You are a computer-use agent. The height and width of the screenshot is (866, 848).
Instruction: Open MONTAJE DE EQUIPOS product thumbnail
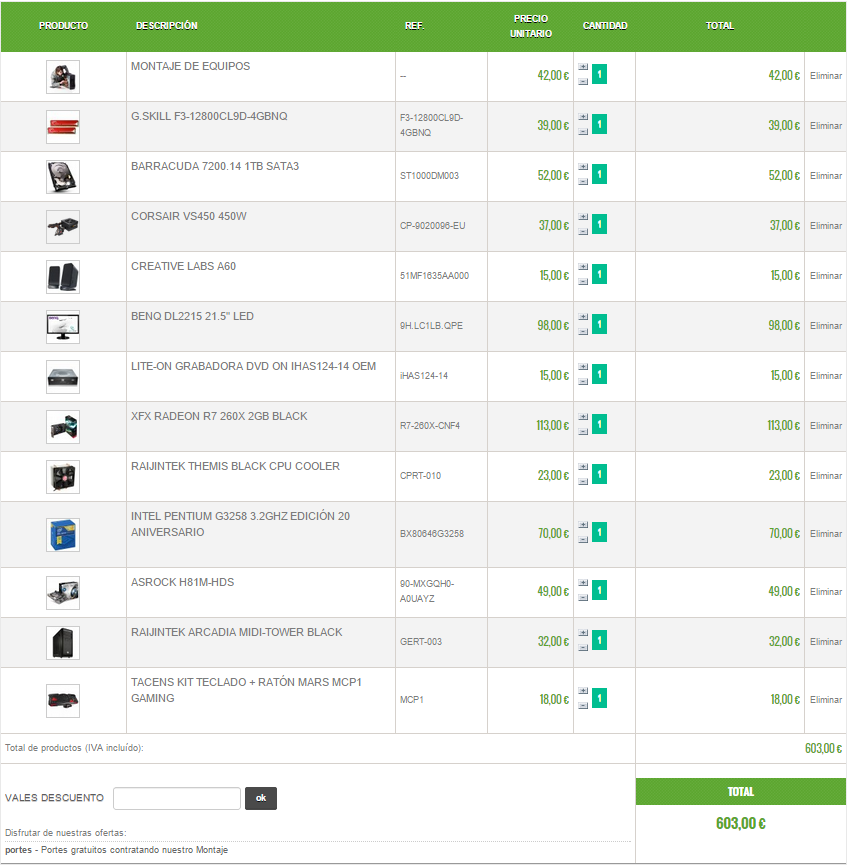click(63, 77)
